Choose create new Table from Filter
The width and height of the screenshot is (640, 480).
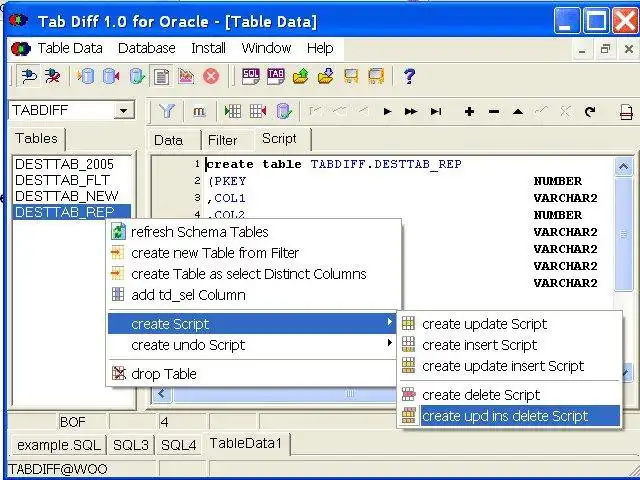pyautogui.click(x=252, y=253)
